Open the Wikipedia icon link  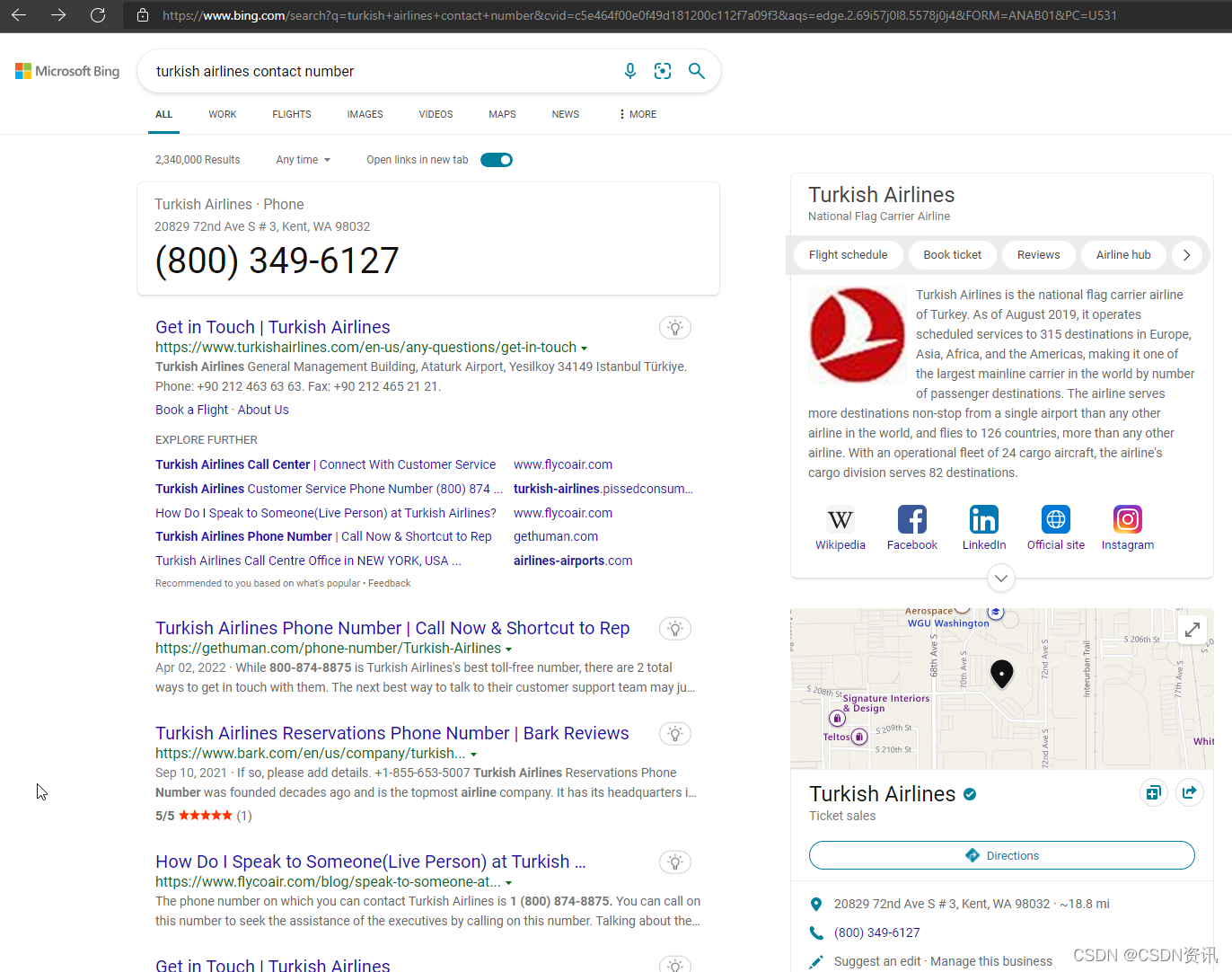click(840, 519)
